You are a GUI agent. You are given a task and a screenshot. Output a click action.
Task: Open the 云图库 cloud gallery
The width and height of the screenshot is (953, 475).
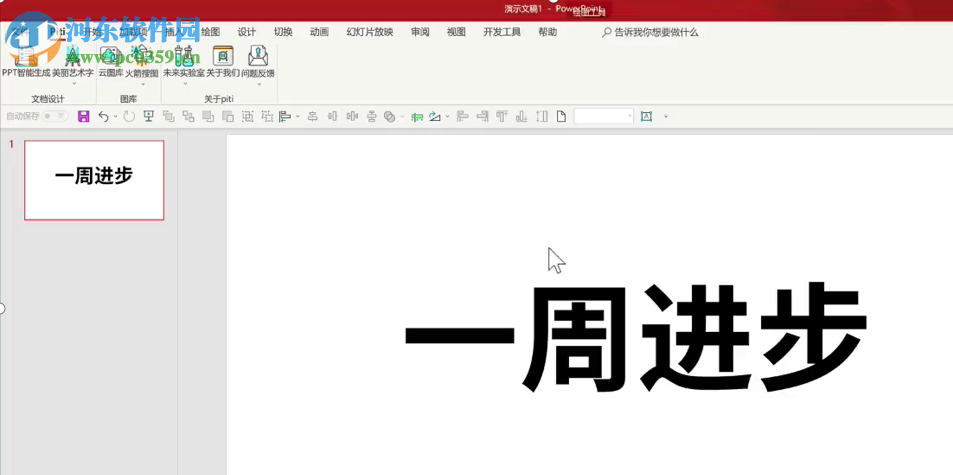click(x=111, y=61)
